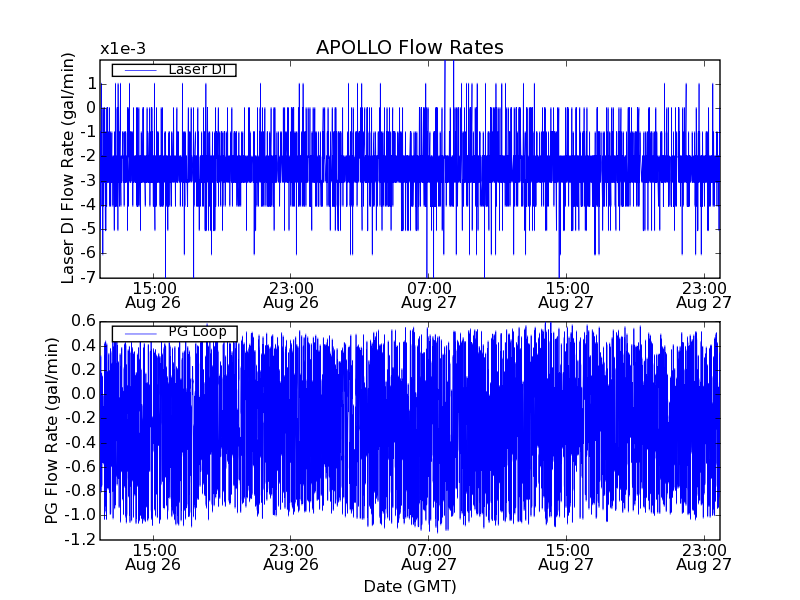This screenshot has height=600, width=800.
Task: Click the PG Flow Rate y-axis label
Action: click(52, 430)
